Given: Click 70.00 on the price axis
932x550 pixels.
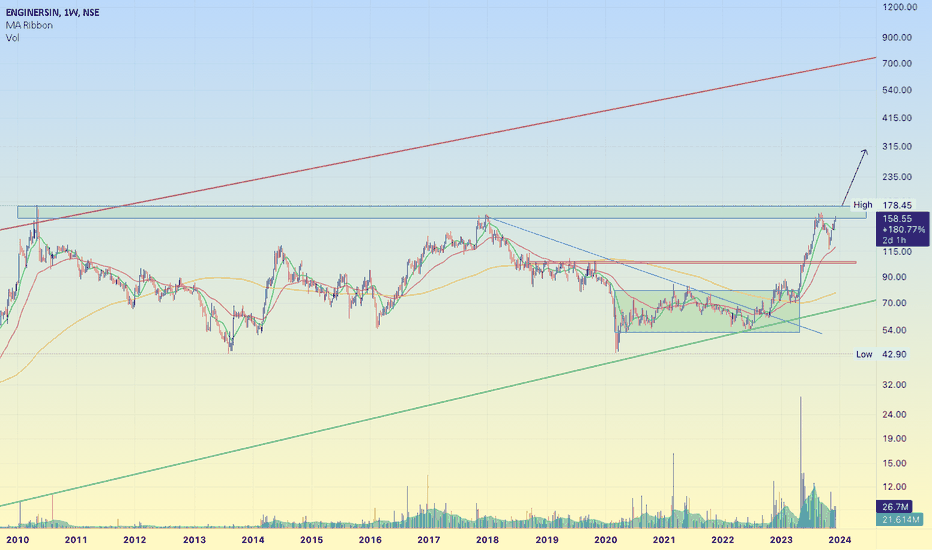Looking at the screenshot, I should coord(894,303).
